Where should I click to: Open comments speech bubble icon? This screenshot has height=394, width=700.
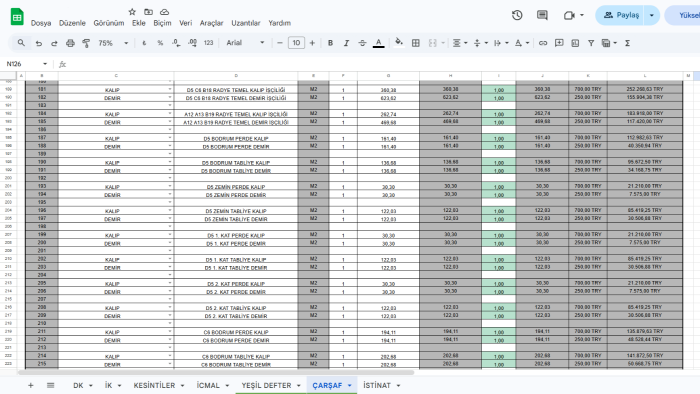[542, 15]
